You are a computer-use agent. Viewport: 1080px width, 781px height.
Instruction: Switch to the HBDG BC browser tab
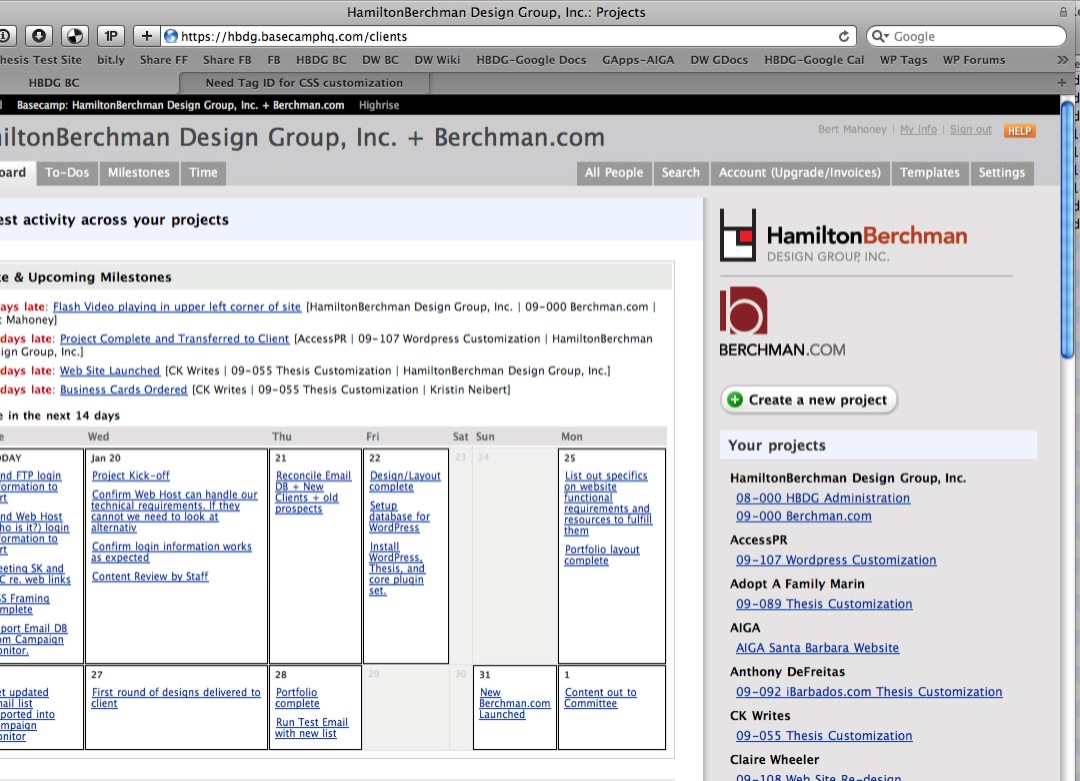click(x=54, y=83)
